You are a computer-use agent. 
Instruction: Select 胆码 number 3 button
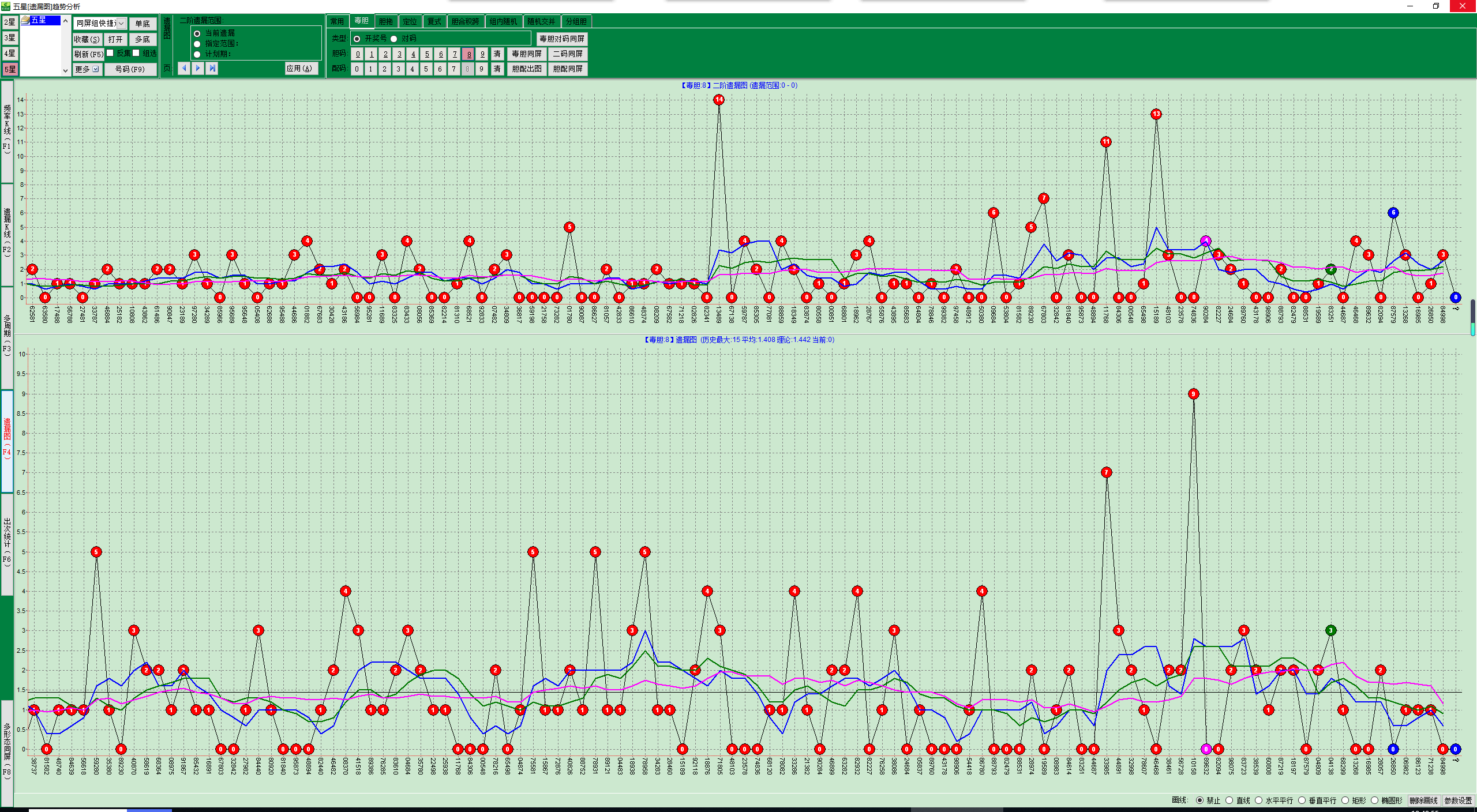[x=399, y=54]
